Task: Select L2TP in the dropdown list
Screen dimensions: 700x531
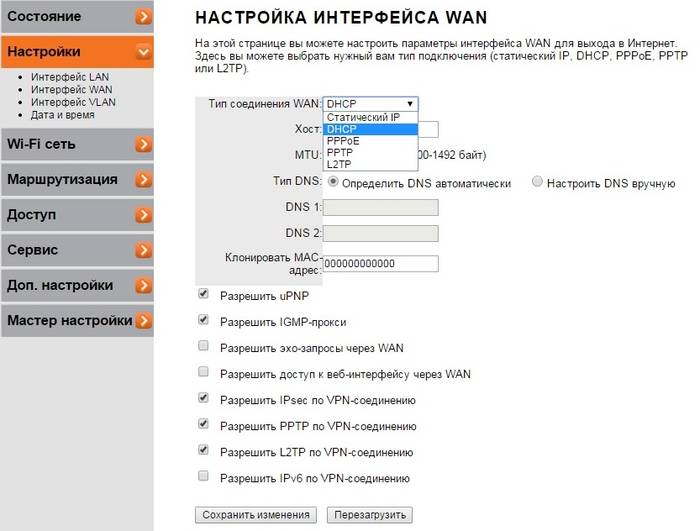Action: coord(339,163)
